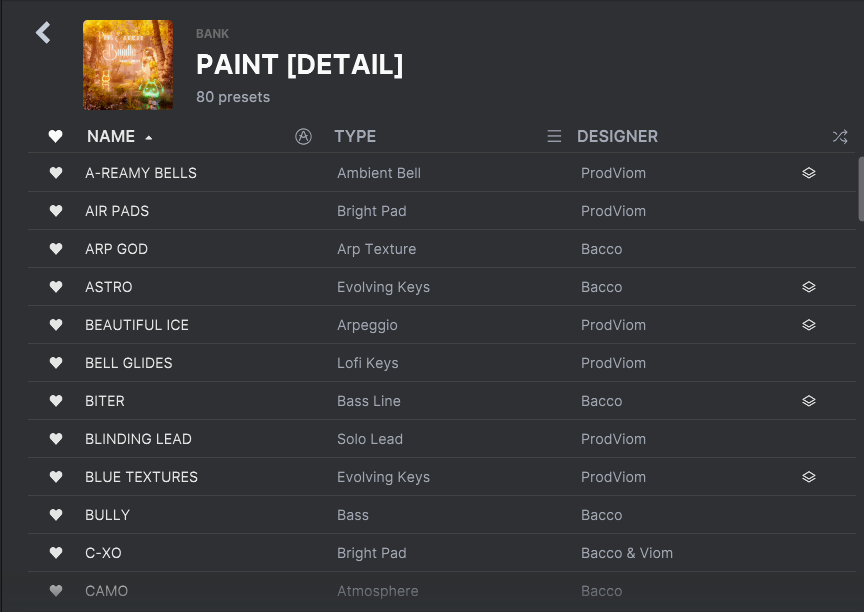Click the layers icon on BITER row
The height and width of the screenshot is (612, 864).
(x=808, y=401)
